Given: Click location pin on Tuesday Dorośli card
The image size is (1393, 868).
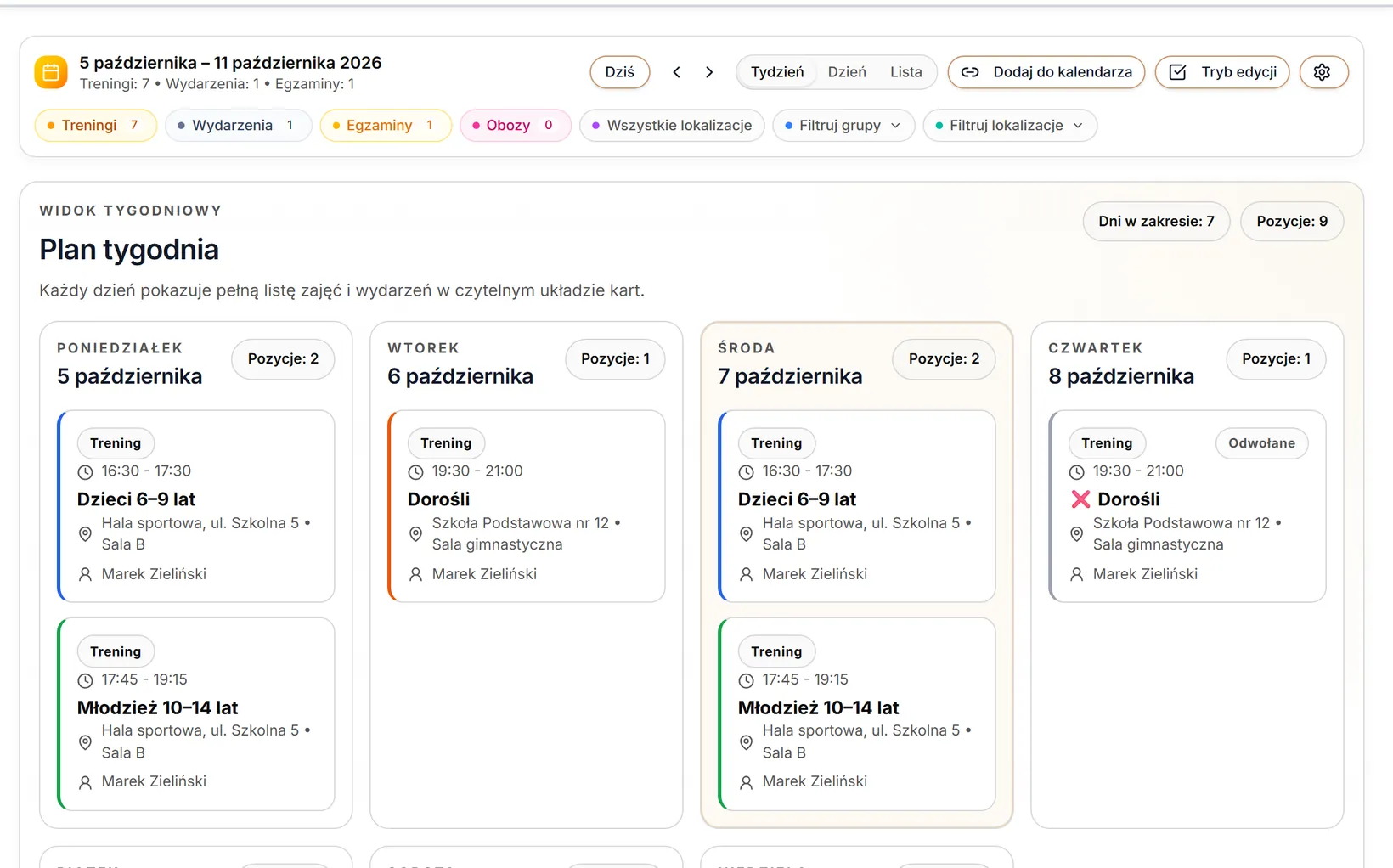Looking at the screenshot, I should pyautogui.click(x=415, y=534).
